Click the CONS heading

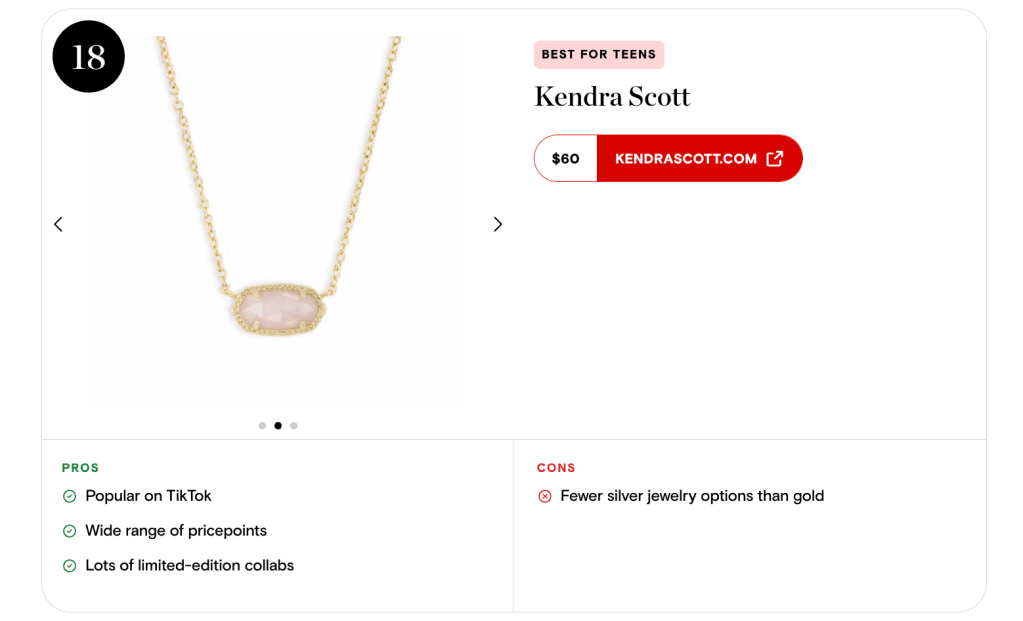coord(556,468)
